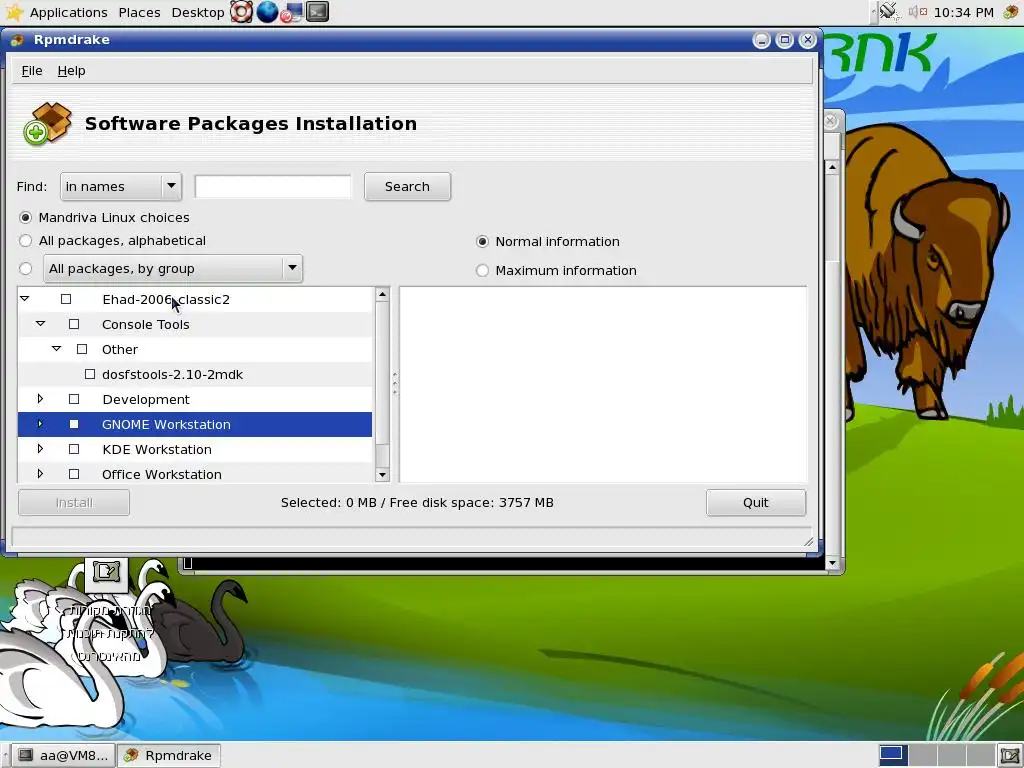Click the muted volume speaker icon
1024x768 pixels.
[x=918, y=12]
